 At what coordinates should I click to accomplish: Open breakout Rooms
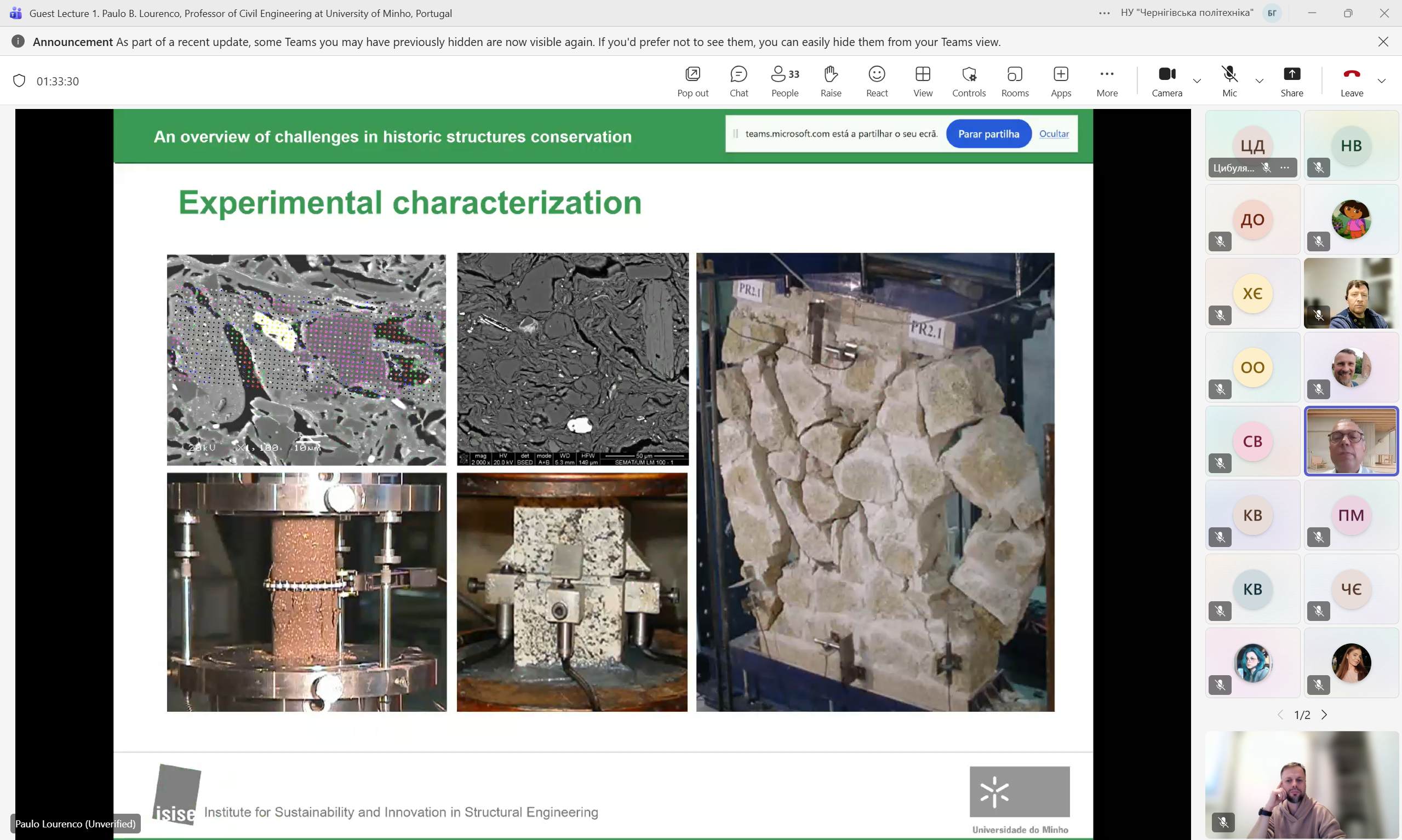click(x=1015, y=81)
